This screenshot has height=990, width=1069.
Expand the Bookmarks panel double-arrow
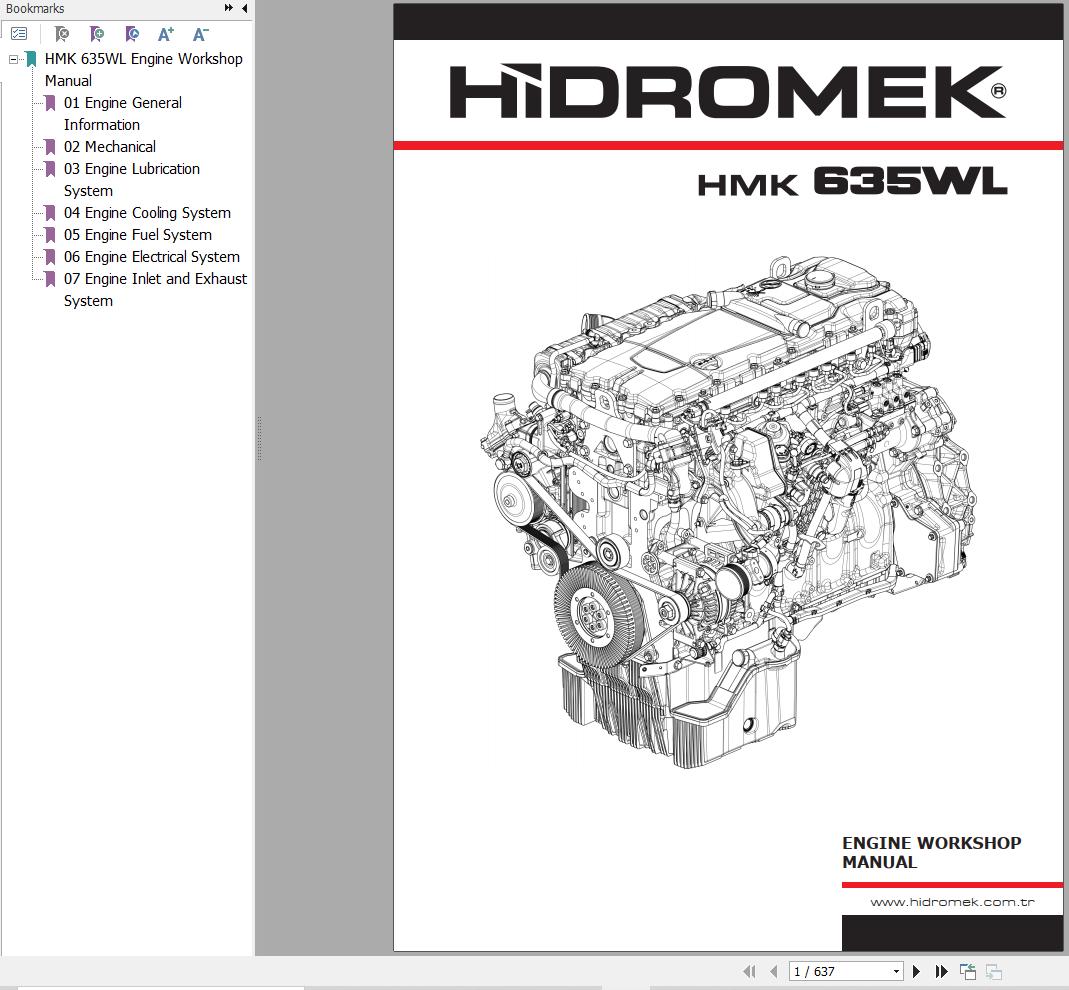coord(229,8)
